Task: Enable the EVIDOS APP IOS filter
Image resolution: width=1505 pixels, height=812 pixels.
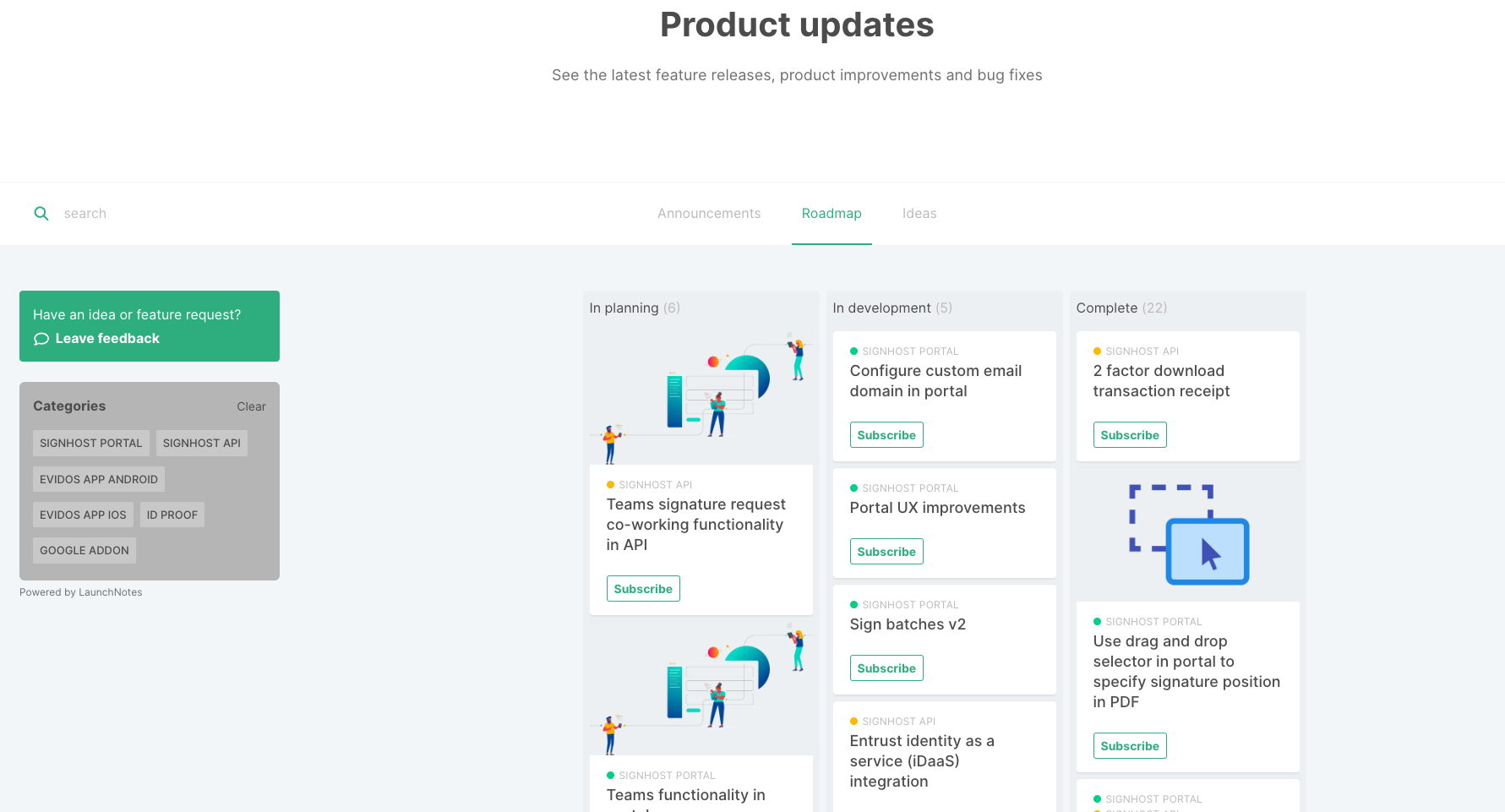Action: 83,515
